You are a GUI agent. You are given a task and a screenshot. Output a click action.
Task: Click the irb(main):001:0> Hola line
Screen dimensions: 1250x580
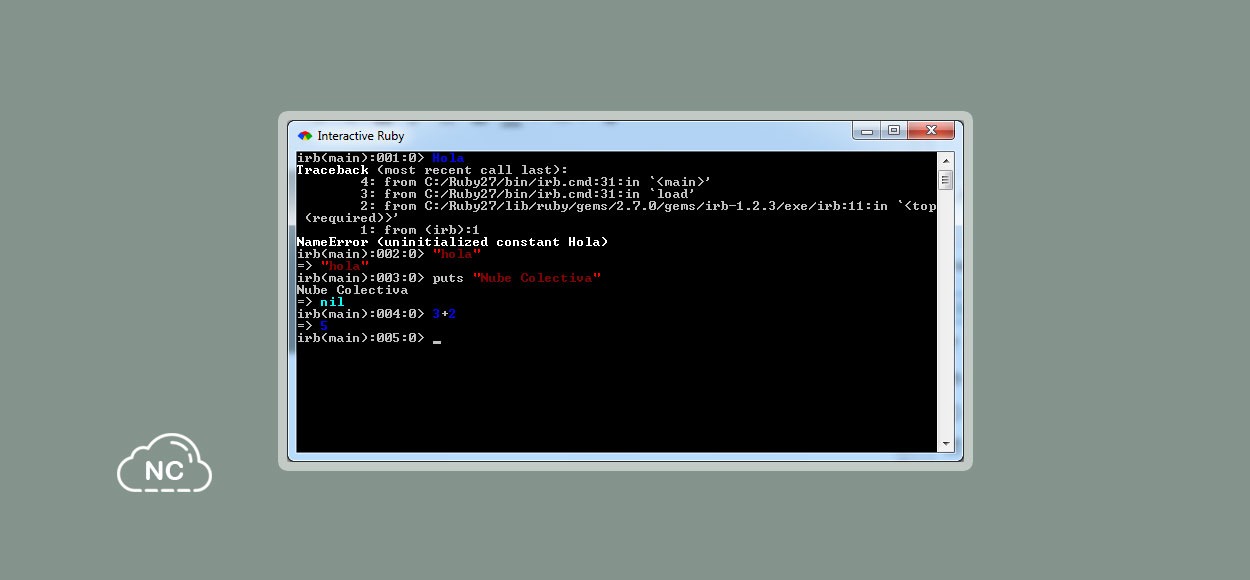click(x=380, y=158)
